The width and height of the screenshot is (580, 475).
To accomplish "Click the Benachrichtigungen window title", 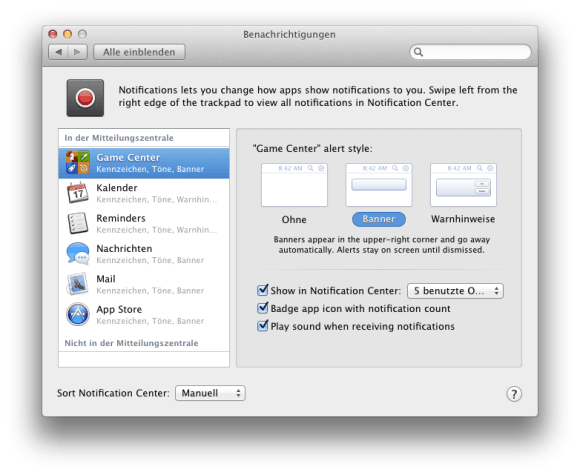I will tap(289, 34).
